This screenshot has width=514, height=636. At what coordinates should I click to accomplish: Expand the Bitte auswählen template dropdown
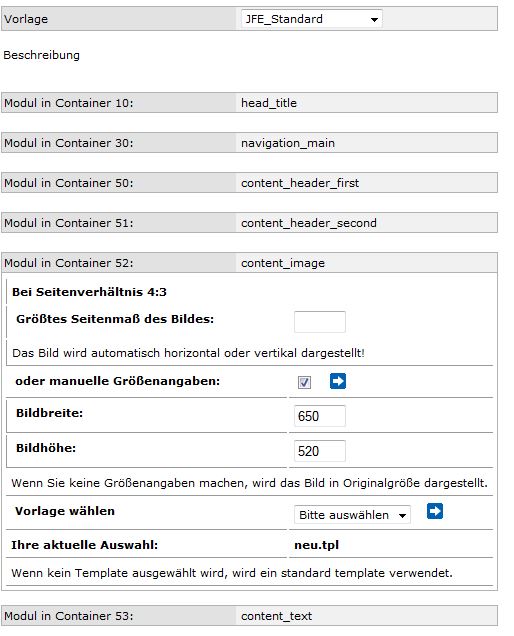tap(352, 515)
